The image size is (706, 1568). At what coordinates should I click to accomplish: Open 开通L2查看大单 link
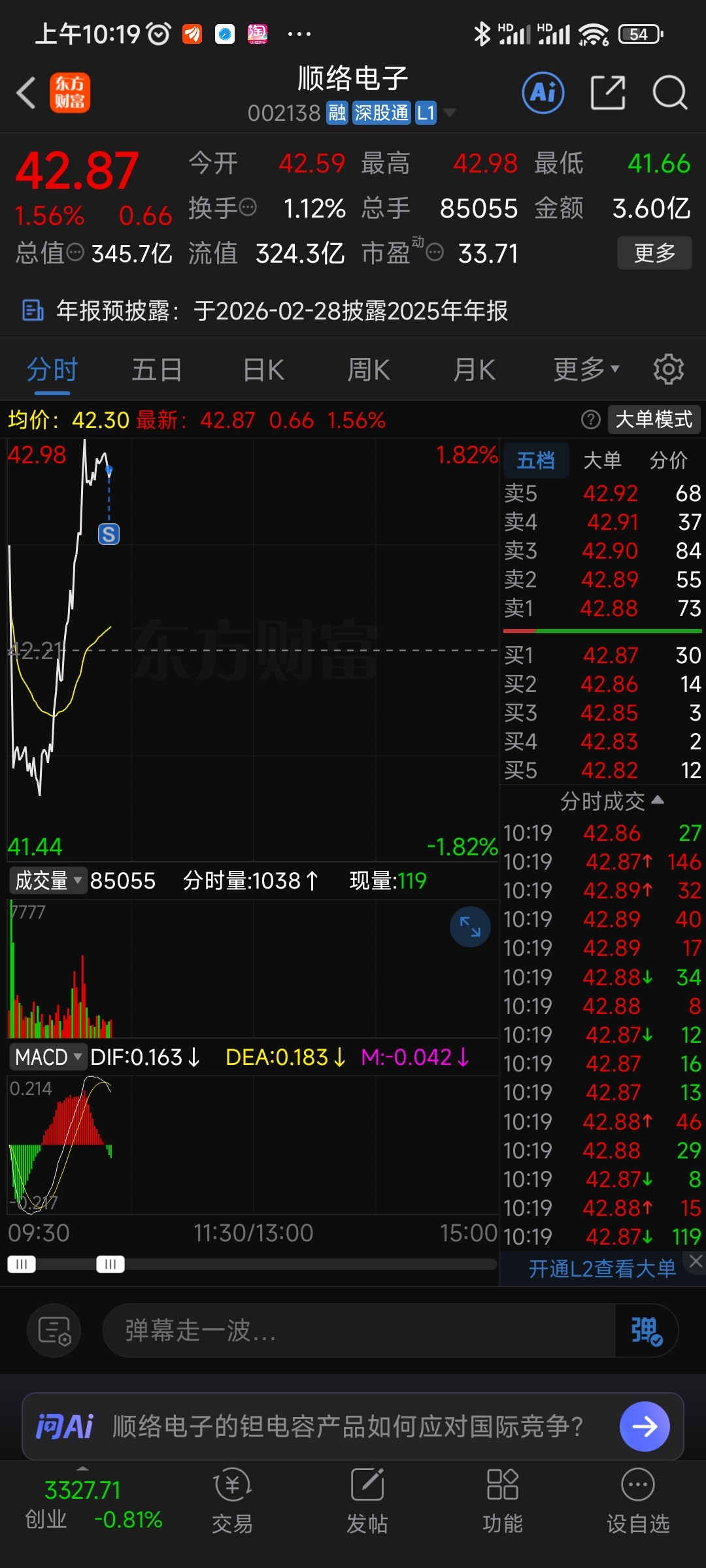[x=602, y=1268]
